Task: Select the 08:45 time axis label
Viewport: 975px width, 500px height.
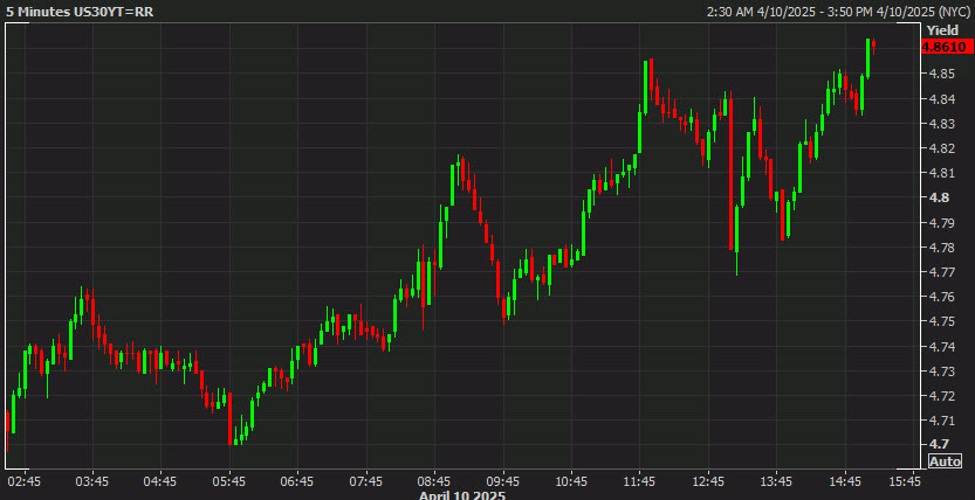Action: pos(435,480)
